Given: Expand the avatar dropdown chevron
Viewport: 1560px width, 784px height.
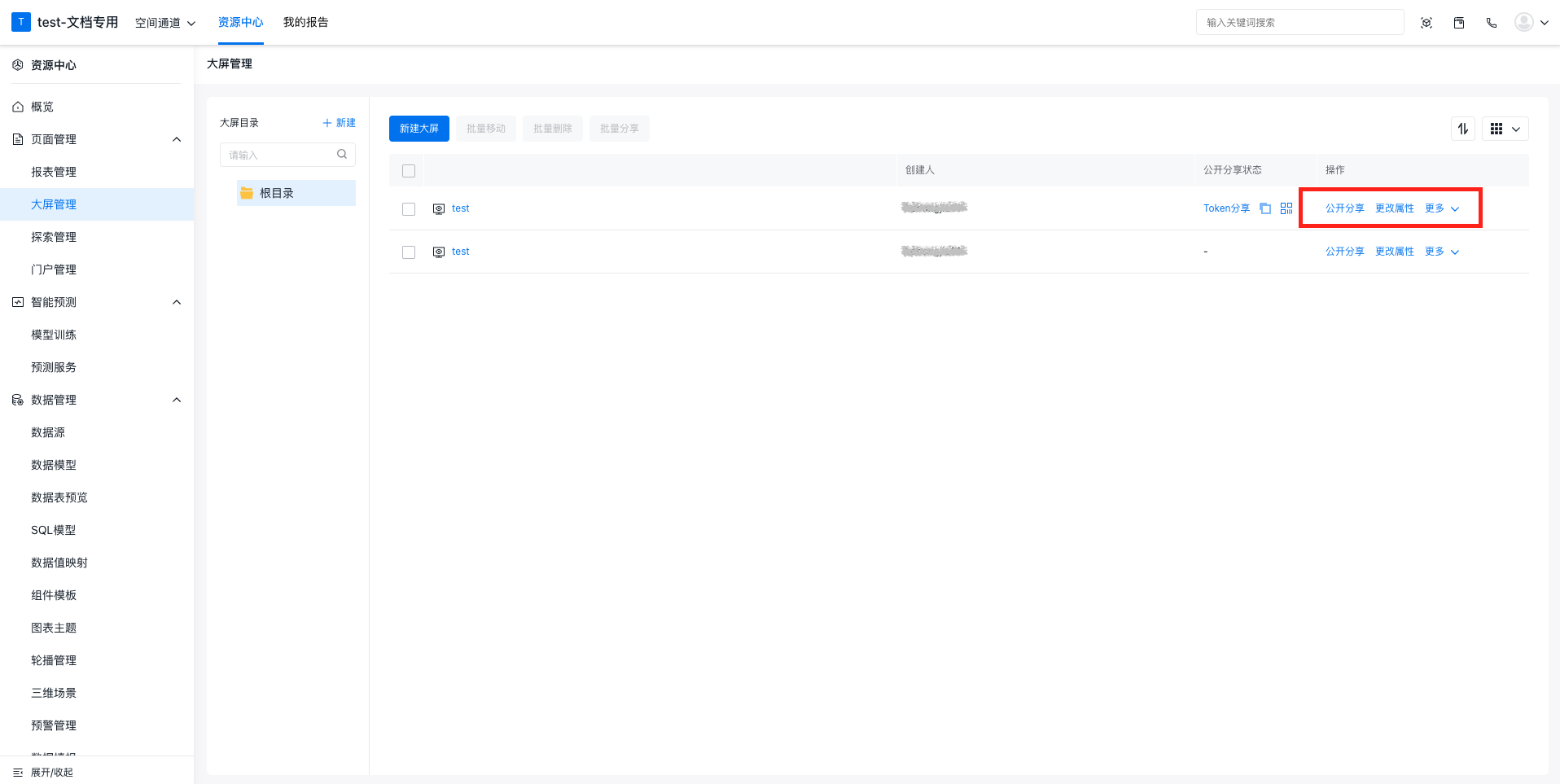Looking at the screenshot, I should click(1544, 23).
